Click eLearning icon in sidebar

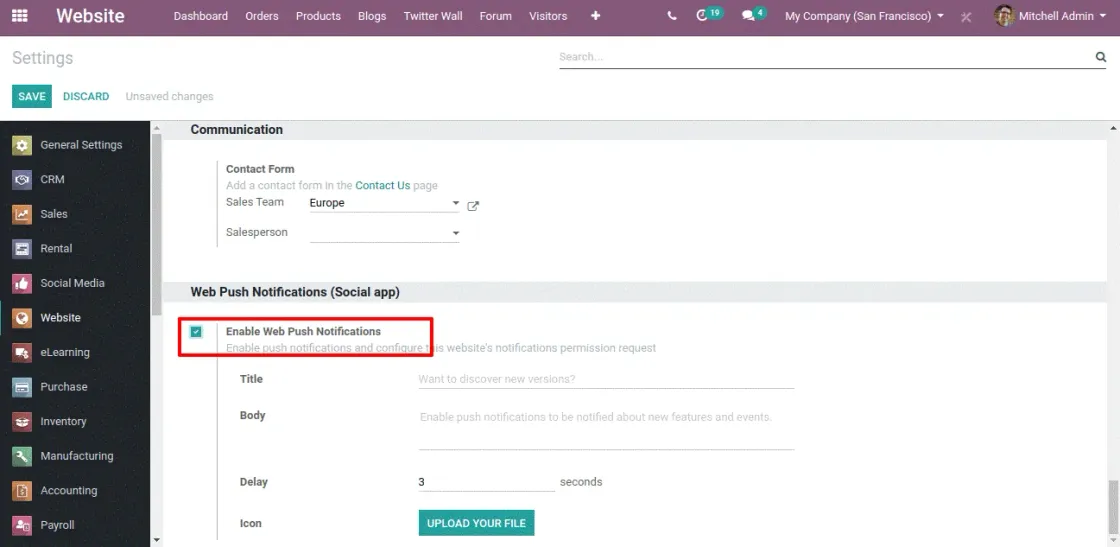point(22,352)
